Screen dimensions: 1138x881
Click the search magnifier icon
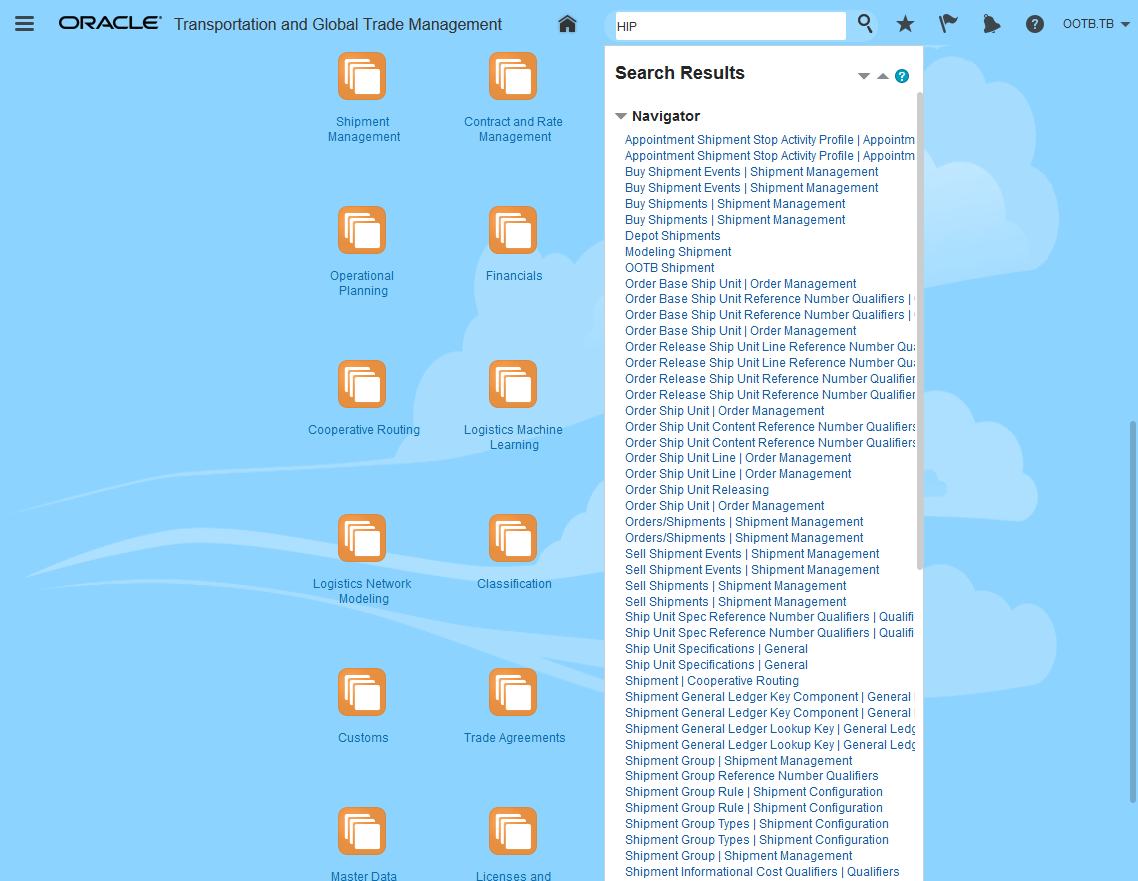click(x=865, y=24)
